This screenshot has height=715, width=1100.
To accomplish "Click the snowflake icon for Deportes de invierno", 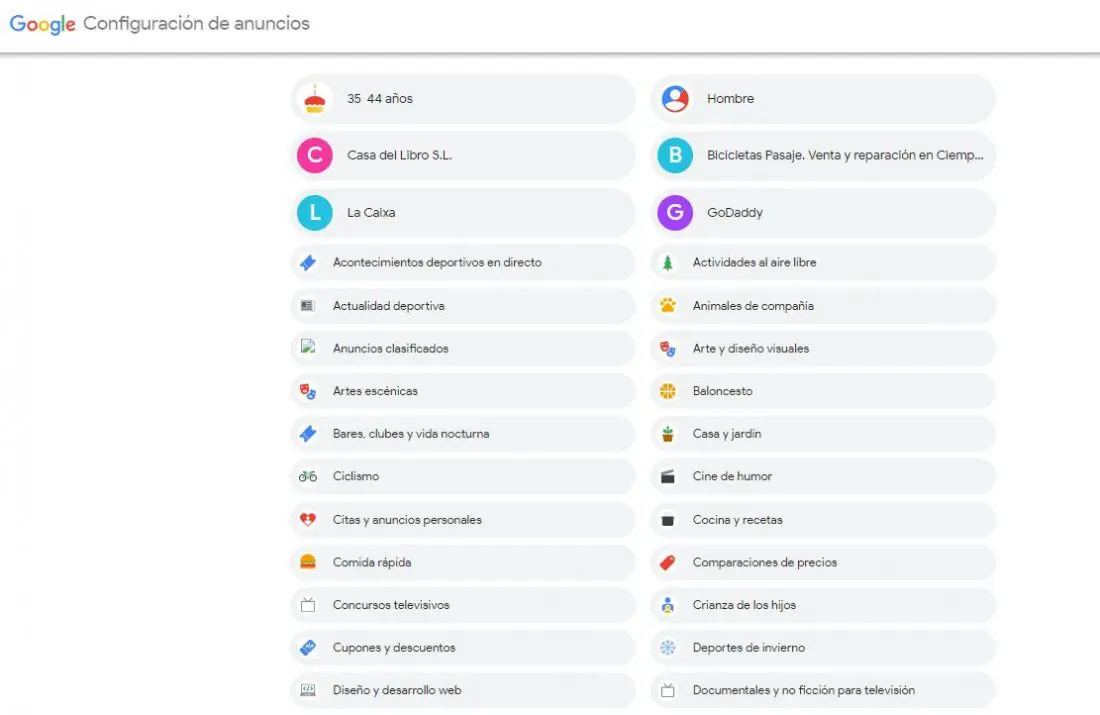I will [x=668, y=648].
